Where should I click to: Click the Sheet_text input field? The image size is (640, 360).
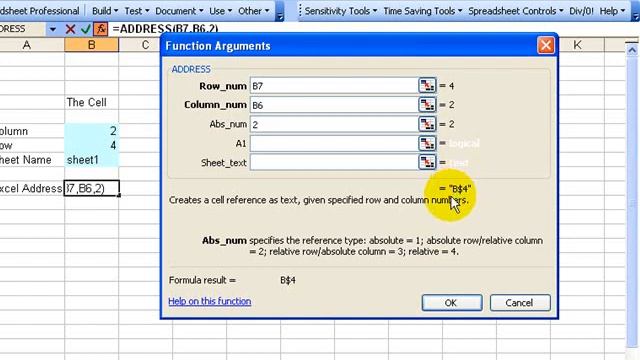coord(334,162)
